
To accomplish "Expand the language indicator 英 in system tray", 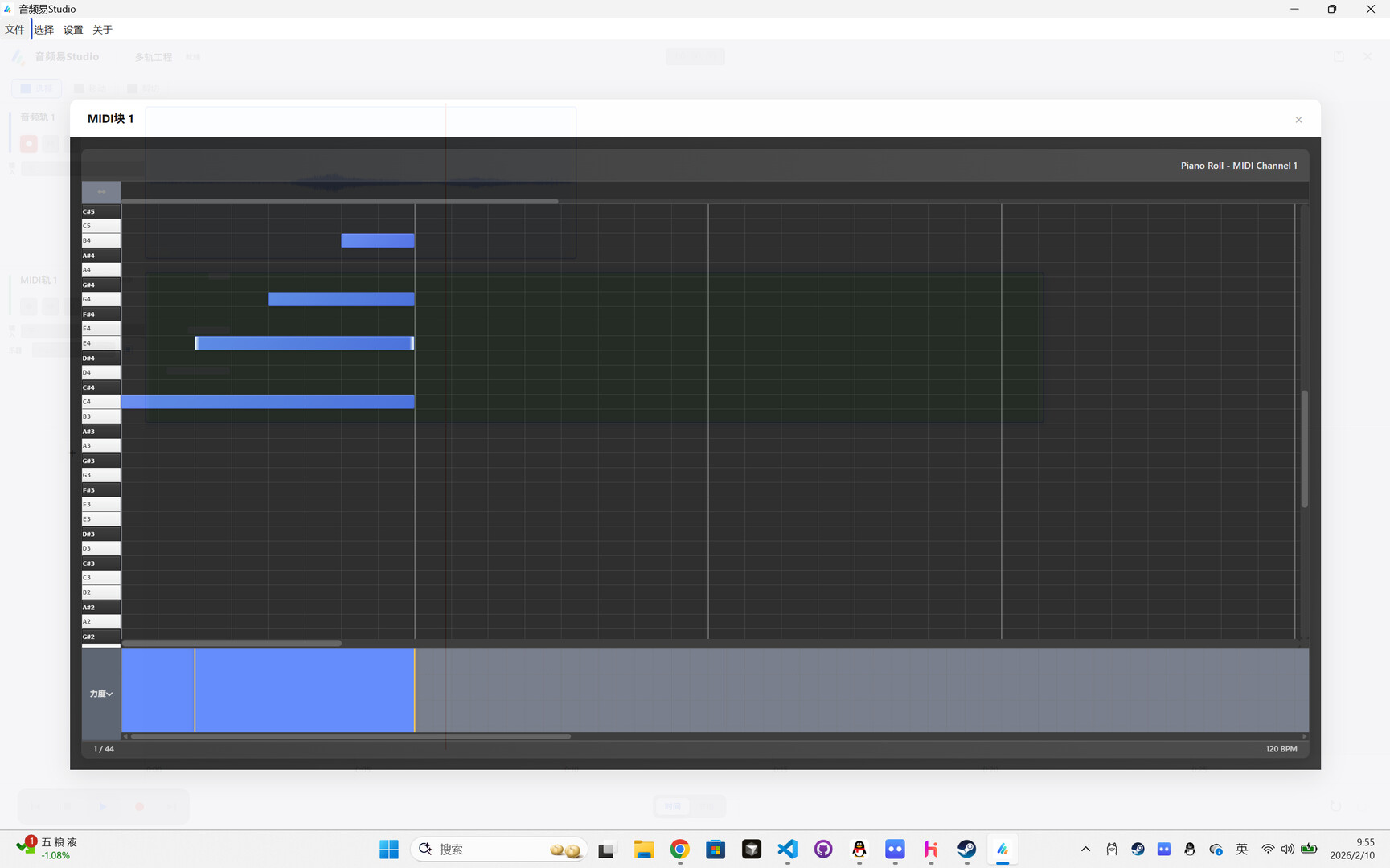I will [x=1242, y=849].
